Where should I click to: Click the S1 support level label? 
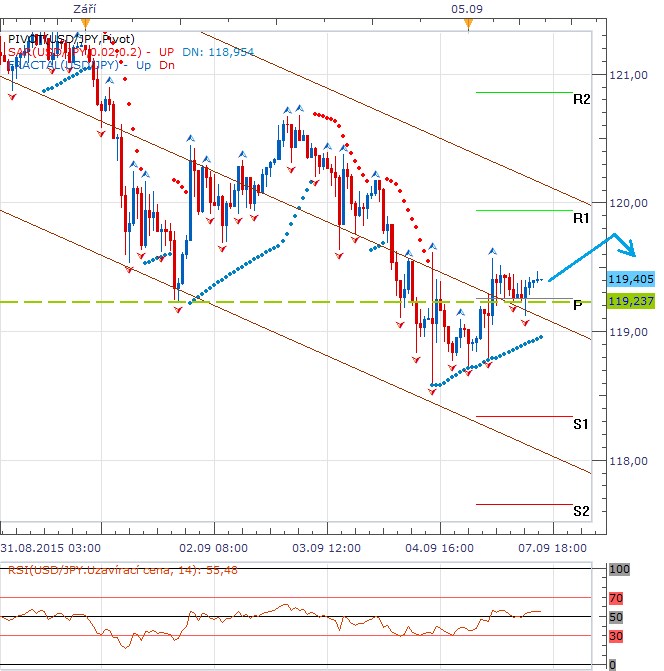[581, 424]
